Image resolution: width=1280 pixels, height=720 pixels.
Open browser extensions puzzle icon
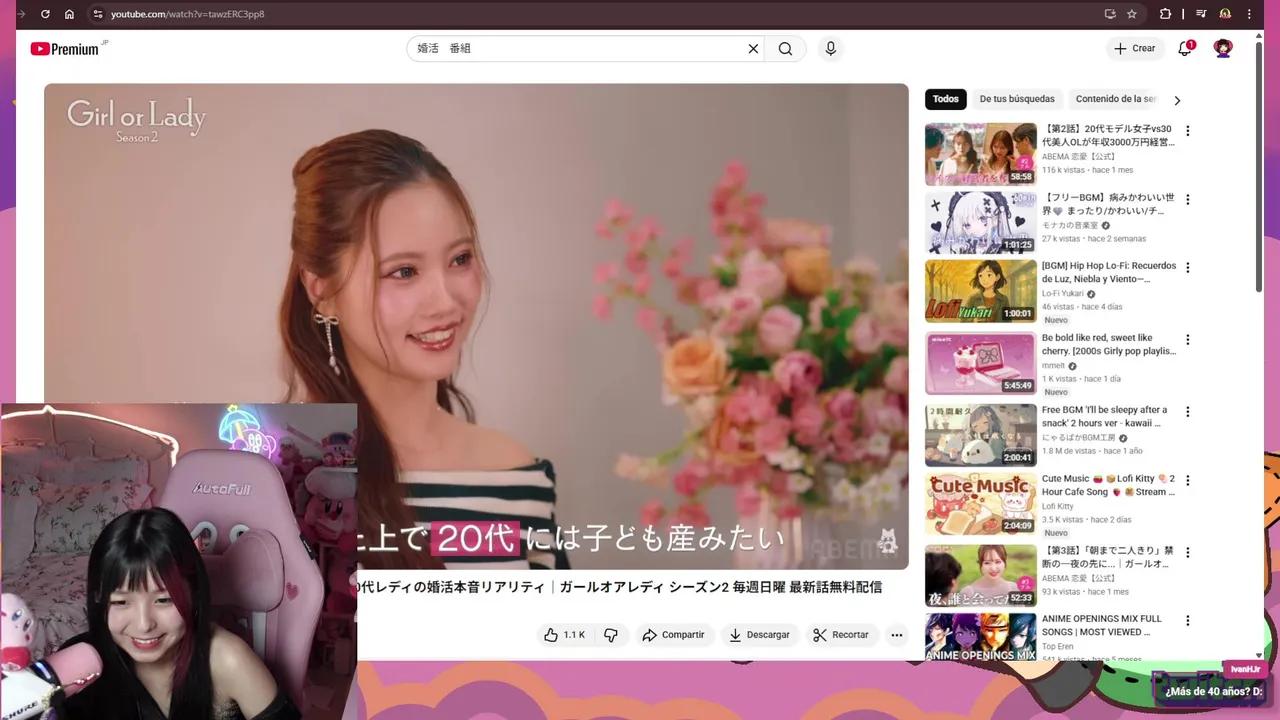(x=1165, y=14)
